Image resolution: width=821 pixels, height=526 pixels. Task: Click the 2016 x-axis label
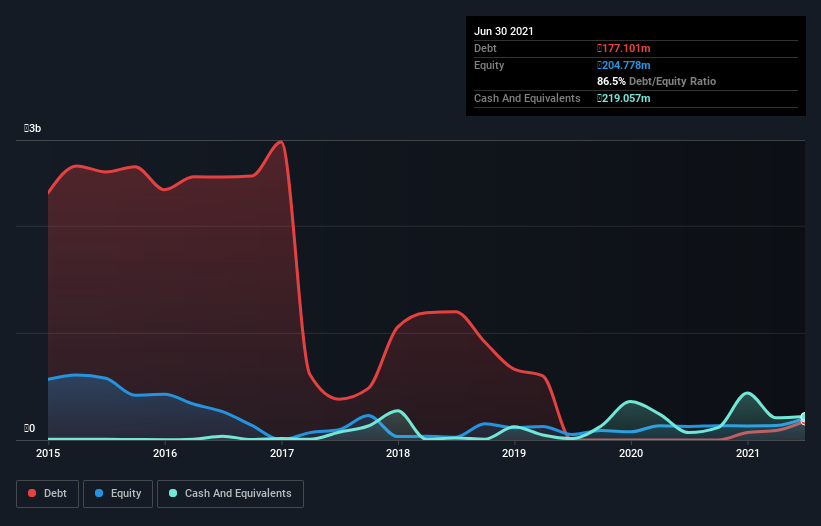click(x=165, y=453)
